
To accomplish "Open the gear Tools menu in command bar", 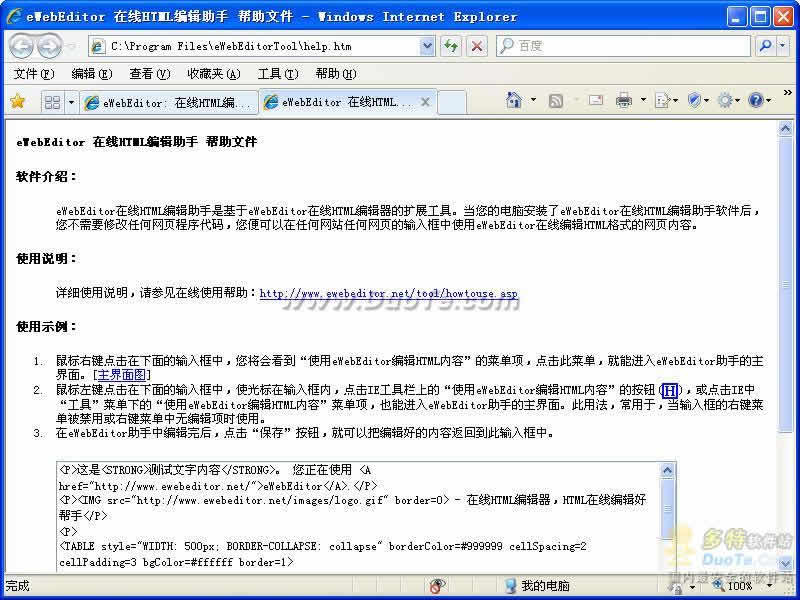I will click(x=728, y=100).
